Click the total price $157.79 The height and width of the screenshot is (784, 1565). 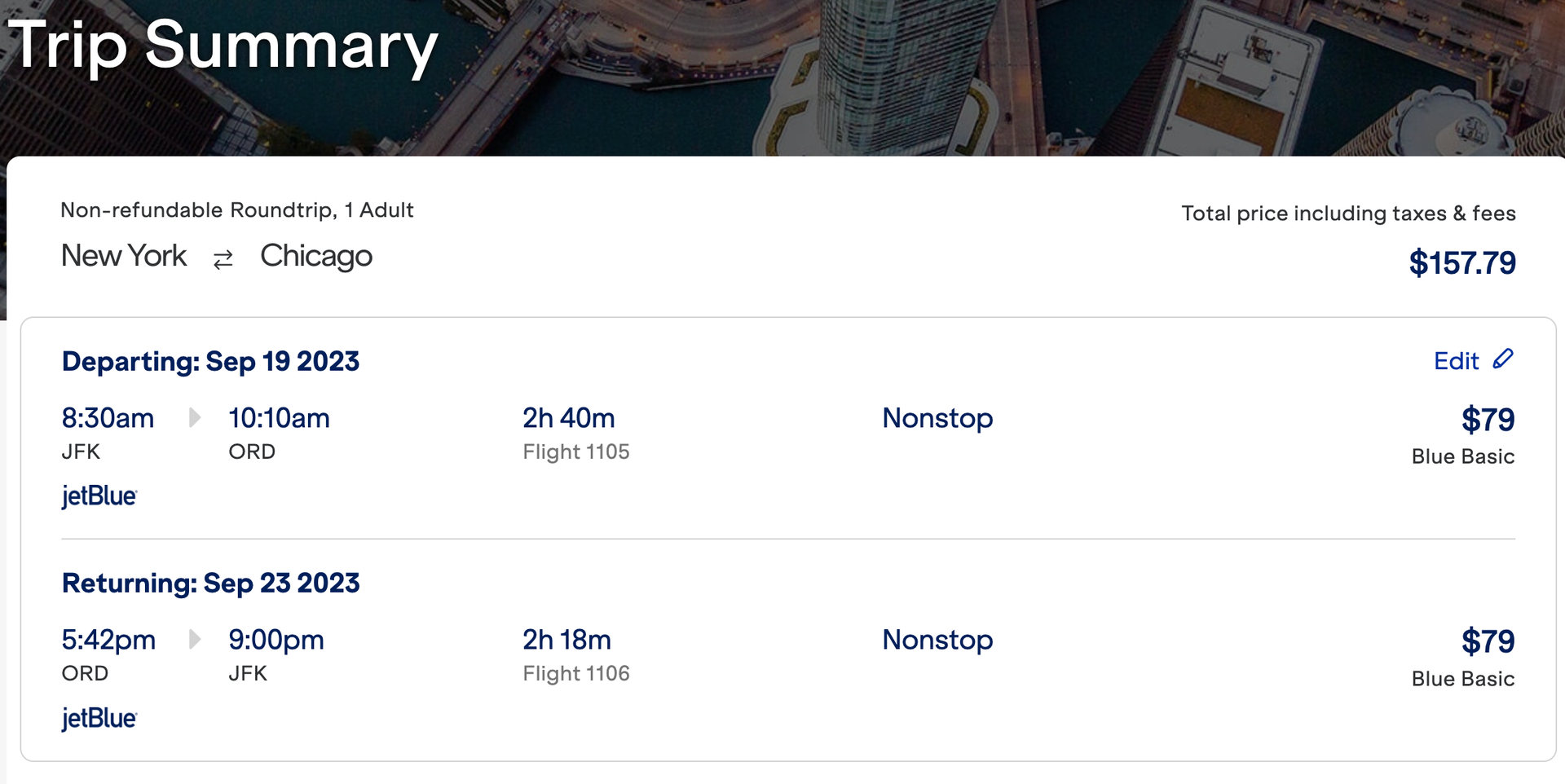[x=1462, y=262]
